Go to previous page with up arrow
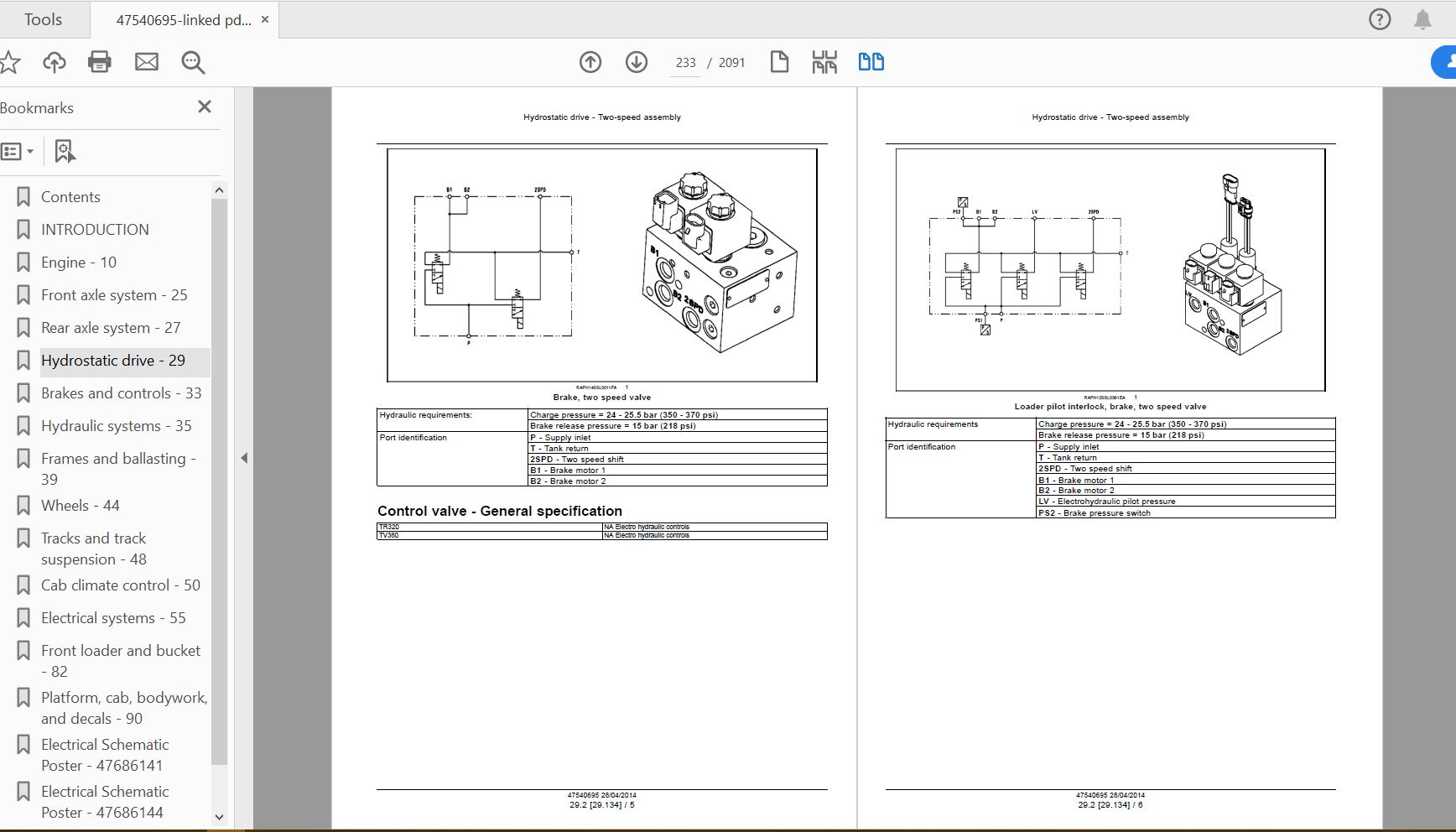The image size is (1456, 832). (x=590, y=62)
